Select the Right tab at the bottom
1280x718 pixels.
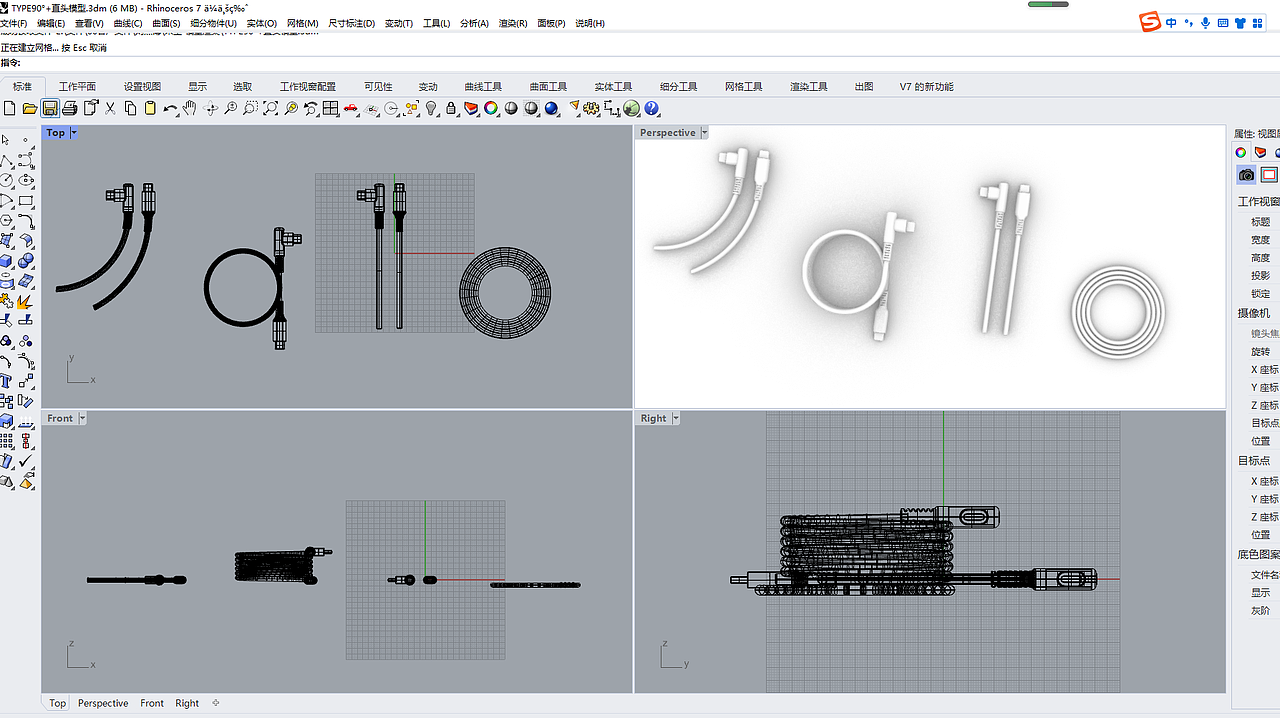(187, 703)
